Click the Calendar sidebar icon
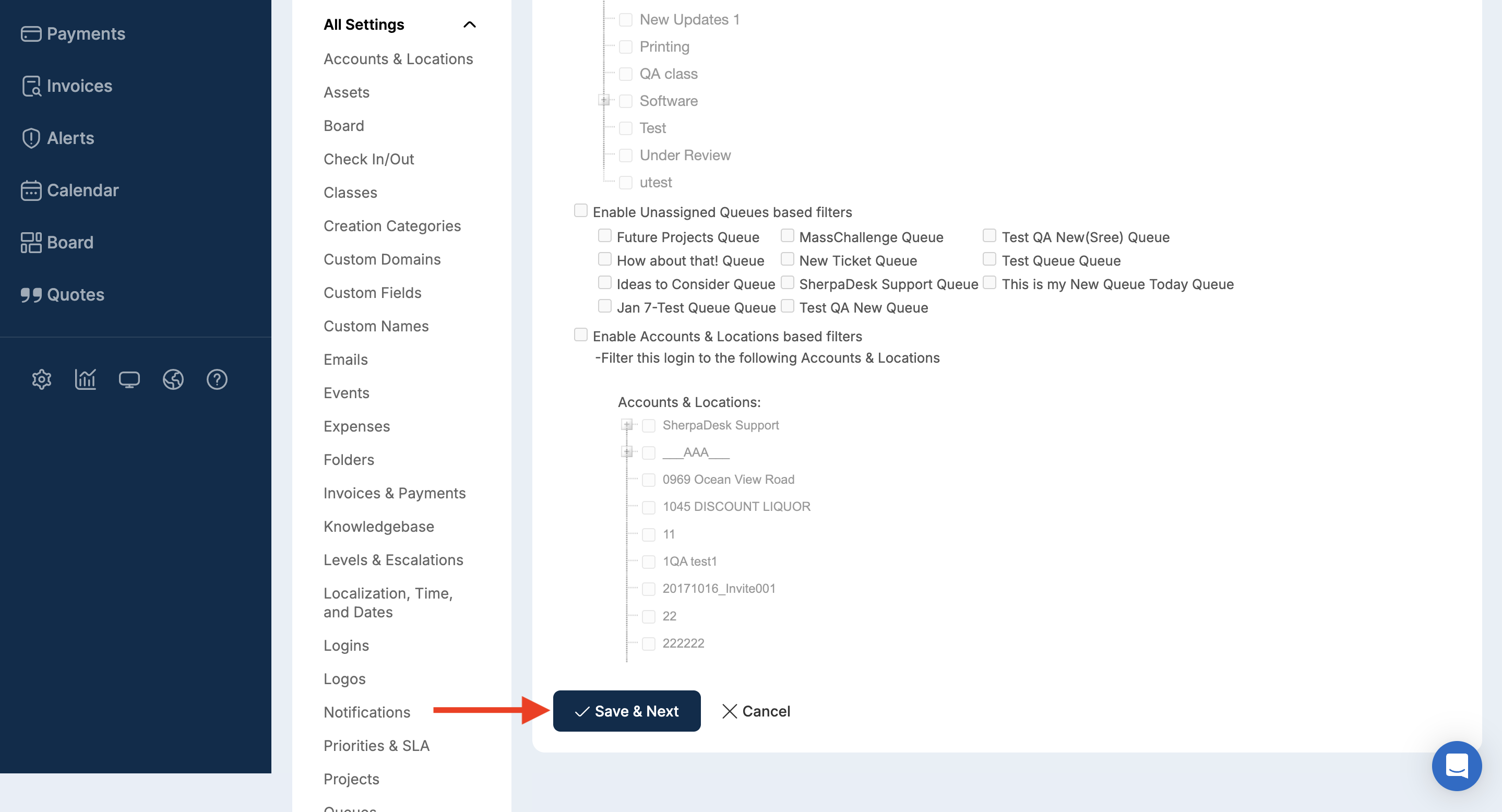Viewport: 1502px width, 812px height. tap(31, 190)
